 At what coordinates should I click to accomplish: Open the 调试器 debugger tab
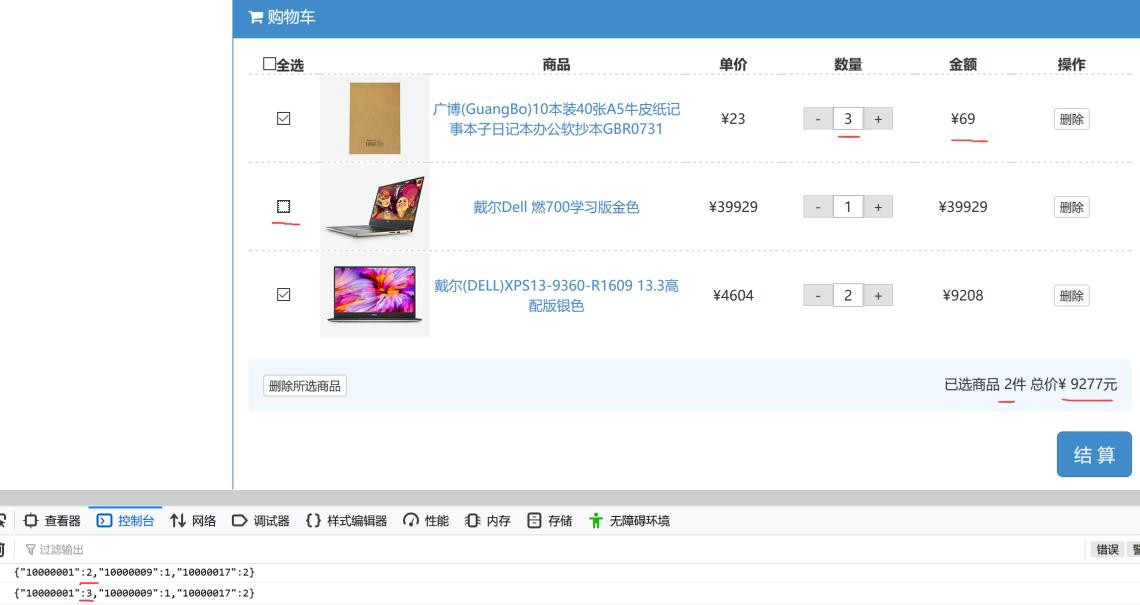coord(261,521)
